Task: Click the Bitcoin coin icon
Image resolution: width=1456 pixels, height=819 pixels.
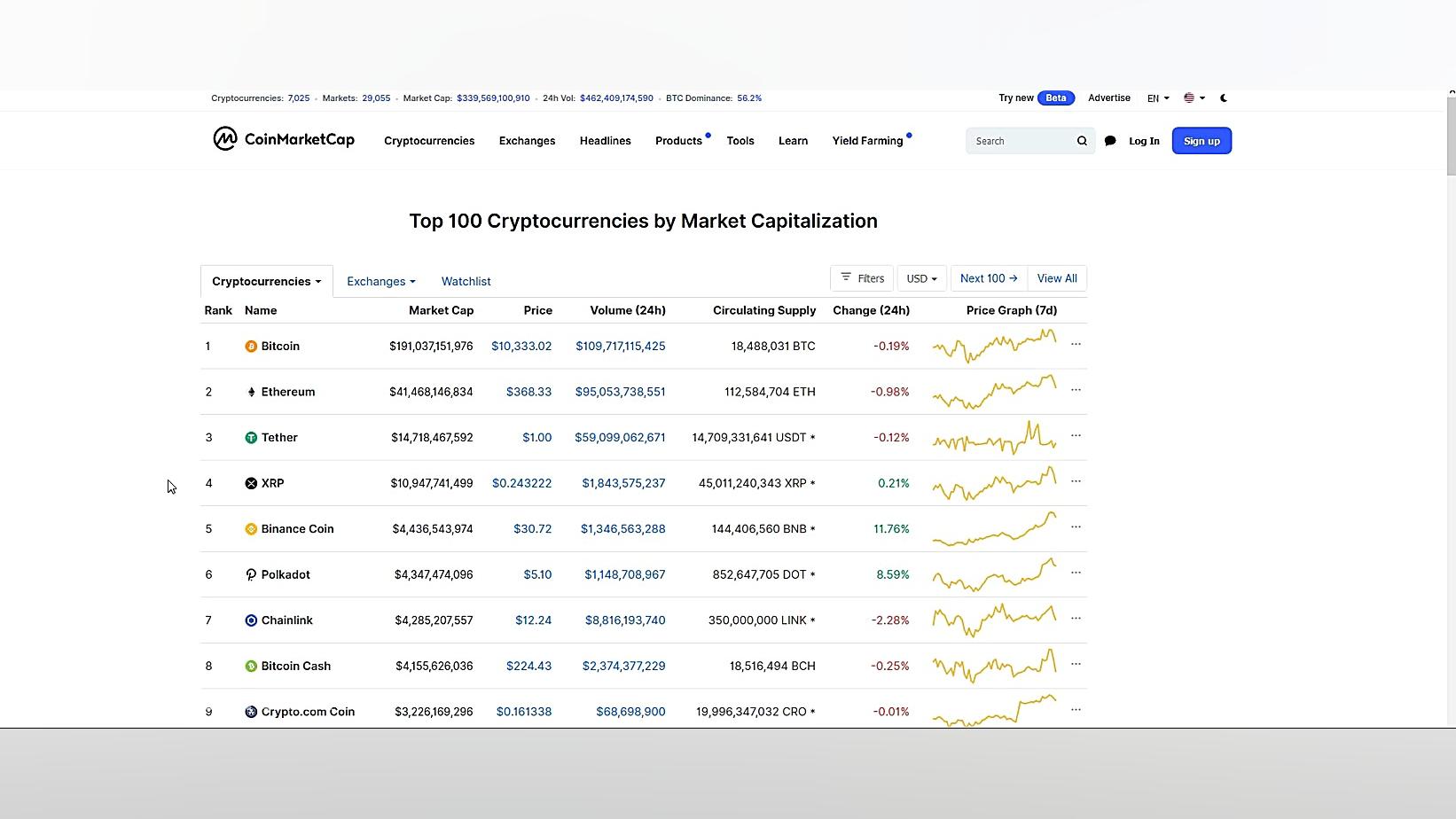Action: [x=251, y=347]
